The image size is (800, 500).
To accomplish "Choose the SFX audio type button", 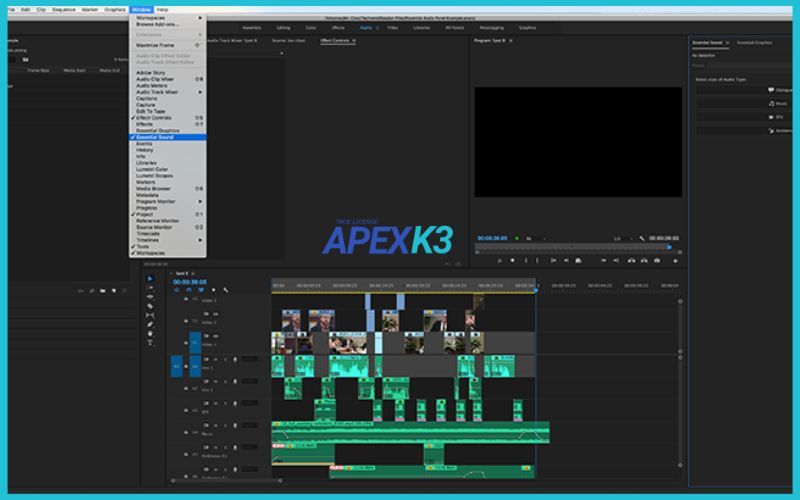I will (x=771, y=116).
